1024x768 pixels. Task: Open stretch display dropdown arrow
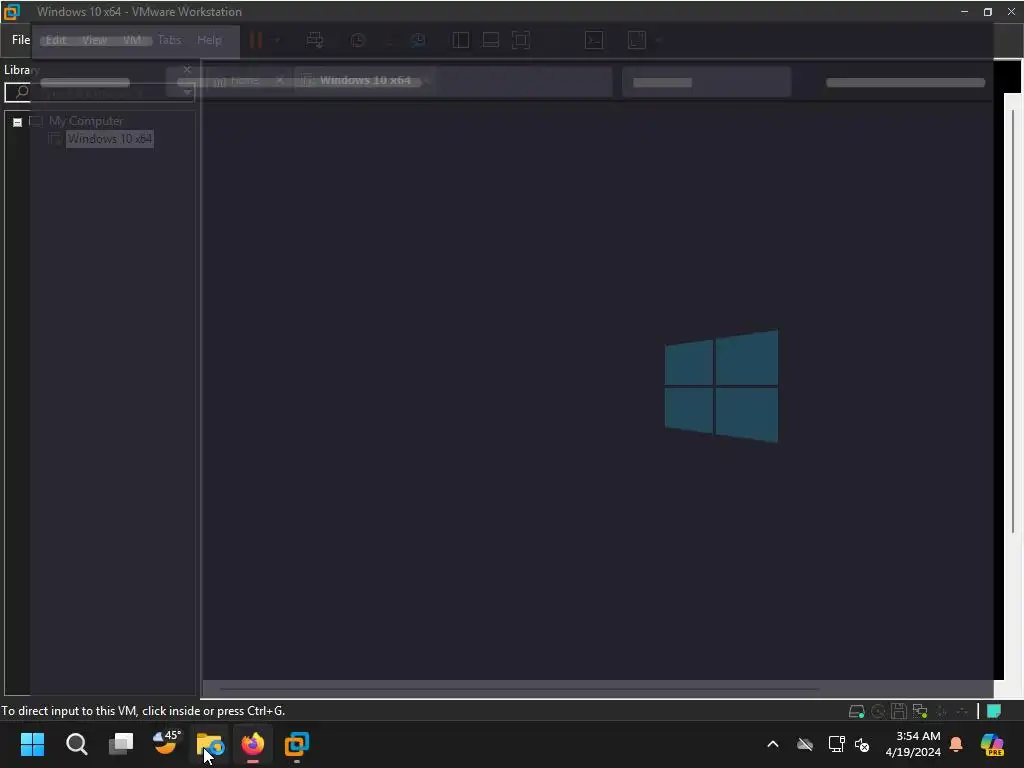(x=658, y=40)
